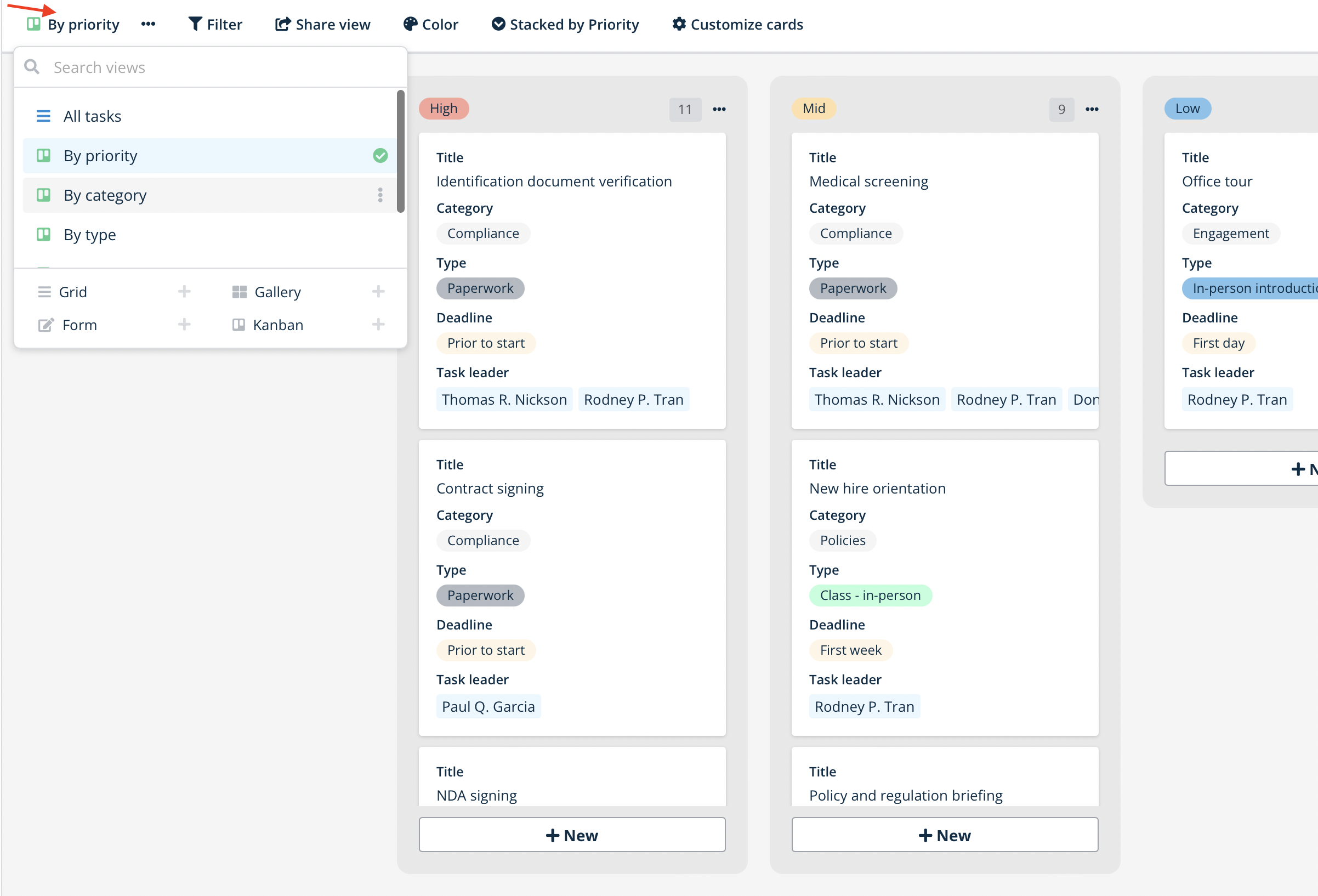Click New button under Mid column
The height and width of the screenshot is (896, 1318).
point(944,835)
